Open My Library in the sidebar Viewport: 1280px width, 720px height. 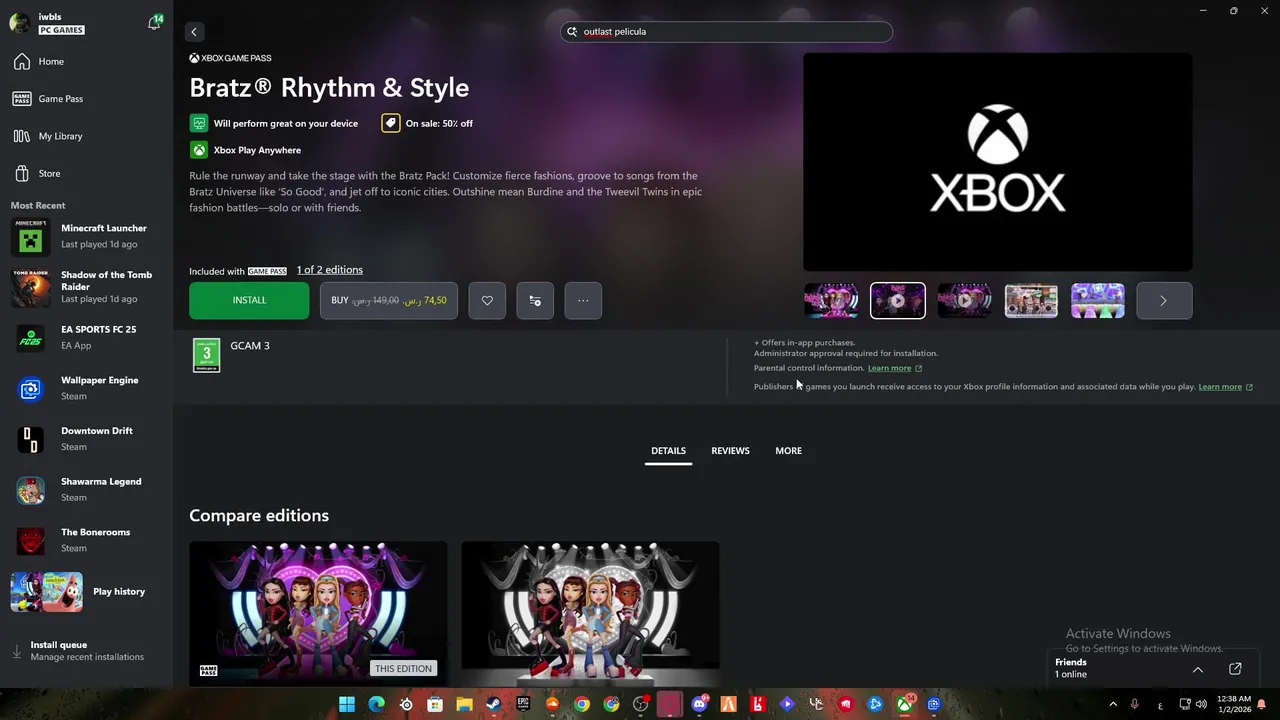86,136
